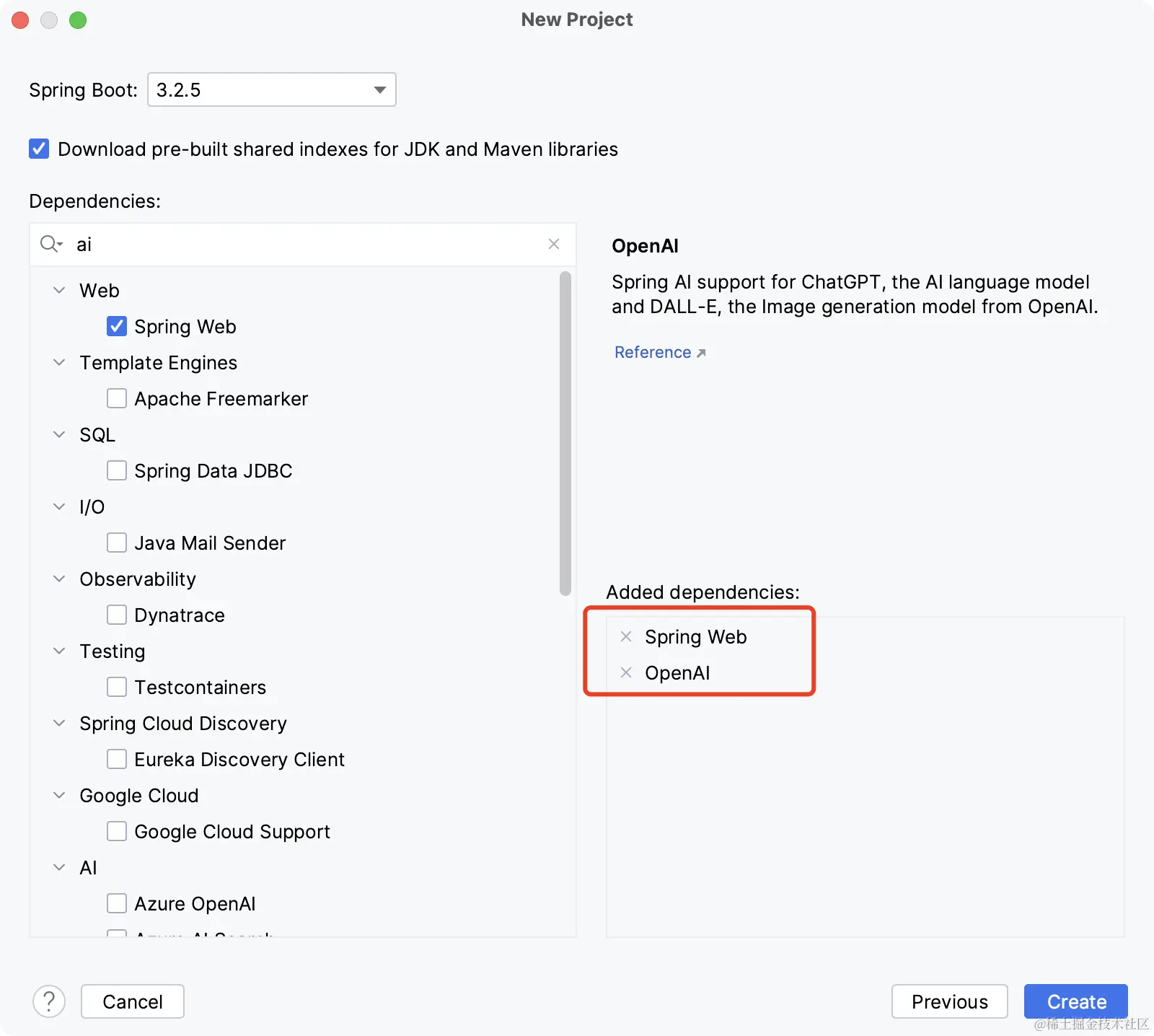Image resolution: width=1154 pixels, height=1036 pixels.
Task: Select OpenAI entry in added dependencies list
Action: (x=677, y=672)
